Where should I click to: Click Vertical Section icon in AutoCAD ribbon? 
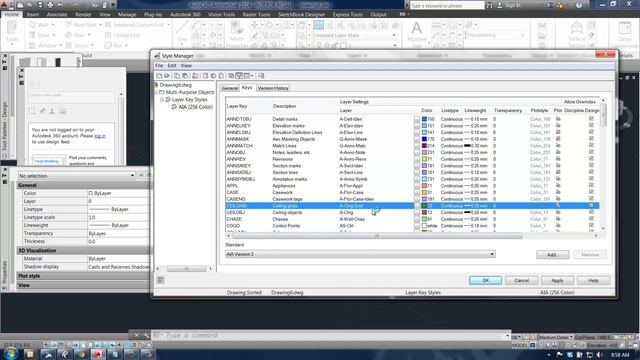click(577, 28)
